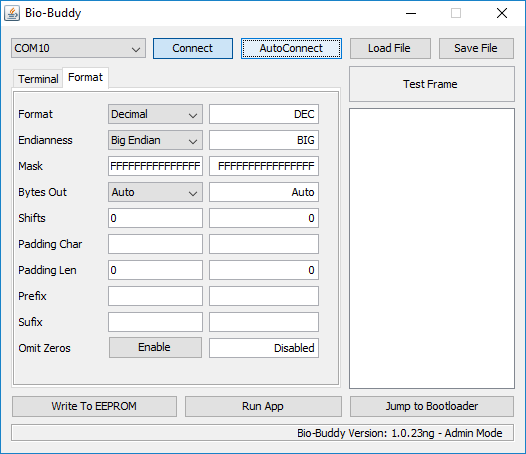This screenshot has width=526, height=454.
Task: Click the Run App button
Action: point(263,406)
